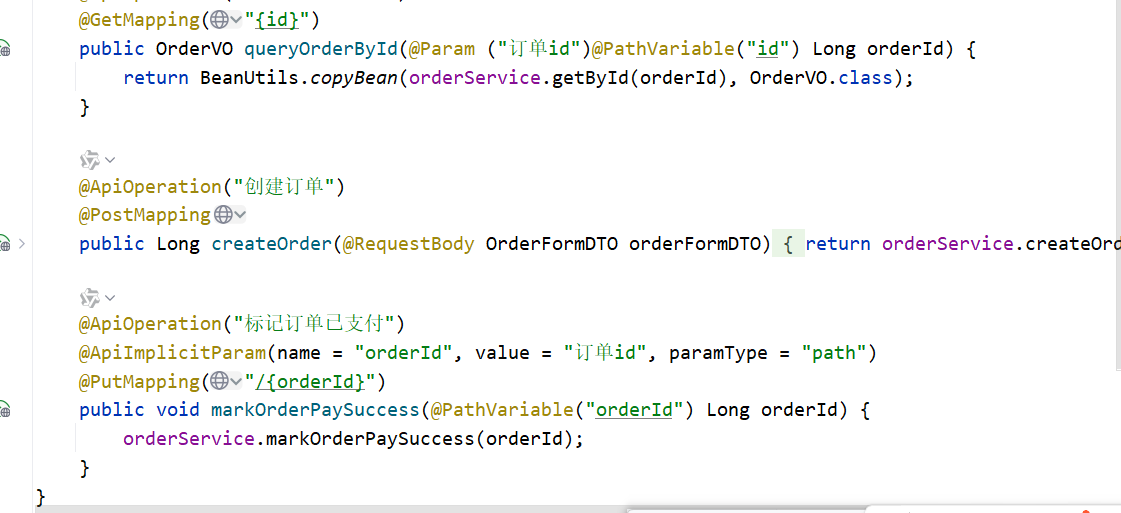Click the AI assistant icon above 创建订单 annotation
Image resolution: width=1121 pixels, height=513 pixels.
[x=89, y=159]
